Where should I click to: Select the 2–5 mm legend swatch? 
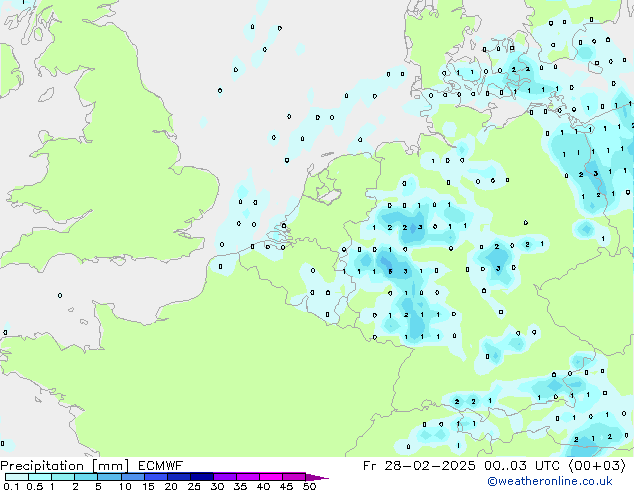coord(86,477)
